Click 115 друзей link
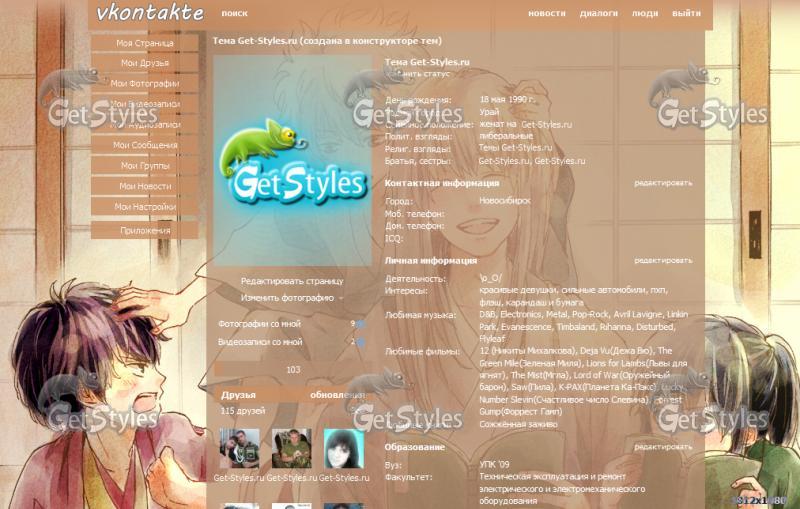Screen dimensions: 800x509 pos(243,411)
